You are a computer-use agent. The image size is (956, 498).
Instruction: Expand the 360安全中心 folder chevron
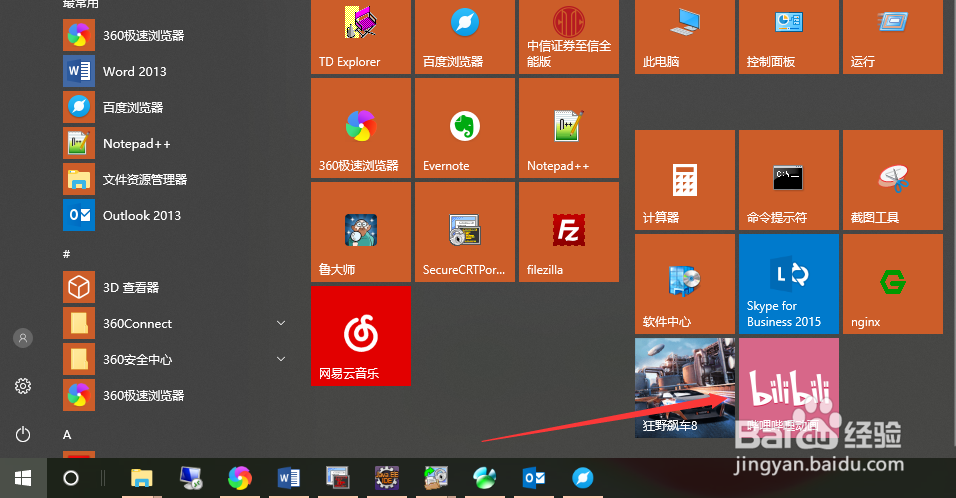click(281, 359)
